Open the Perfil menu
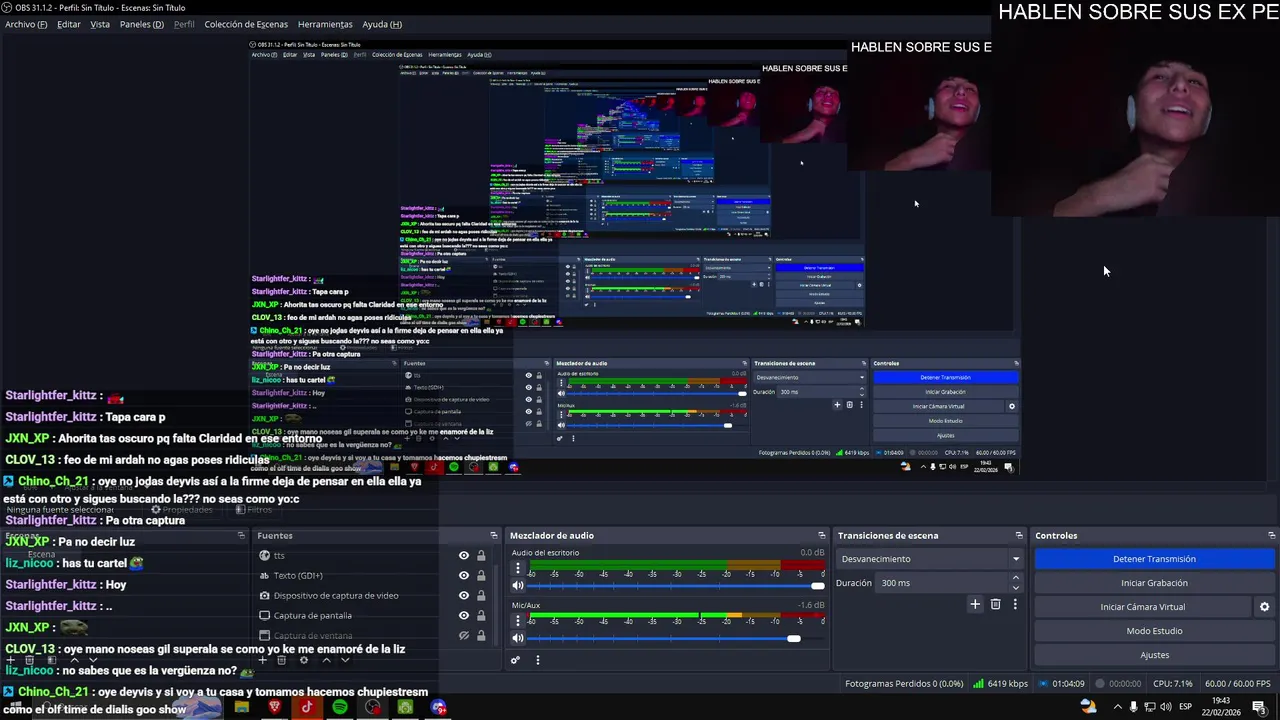 click(184, 24)
